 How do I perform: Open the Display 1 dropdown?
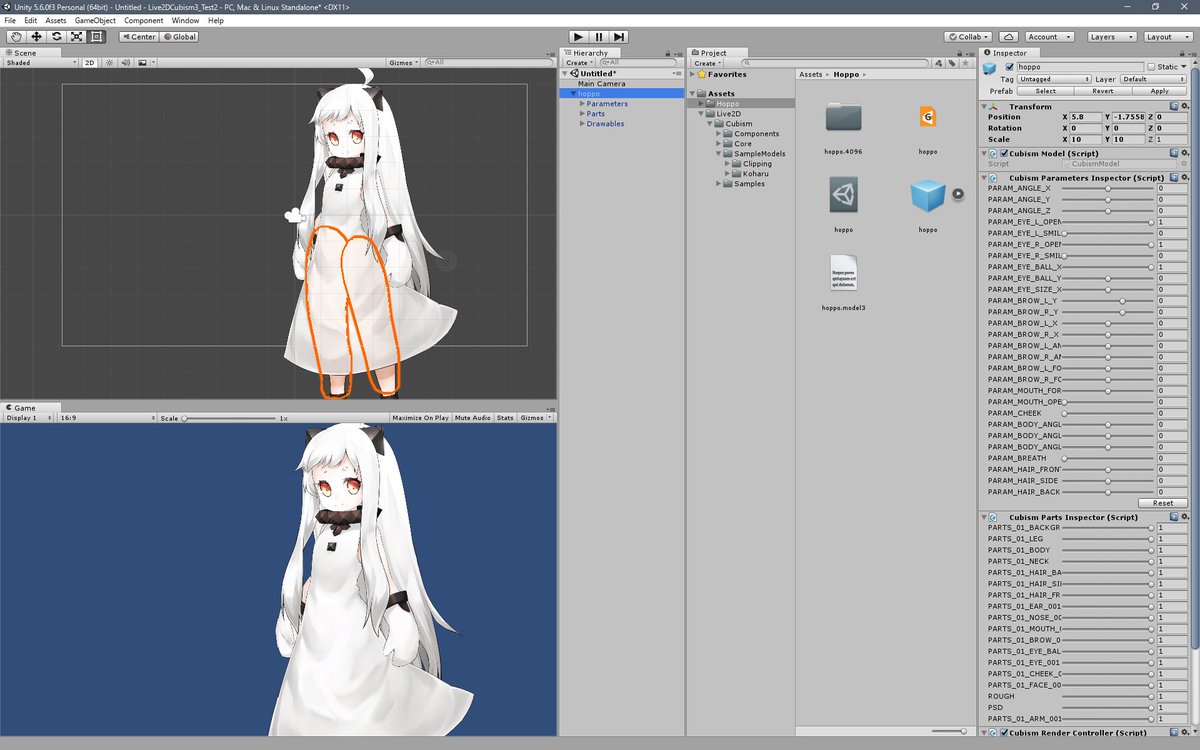(x=29, y=418)
